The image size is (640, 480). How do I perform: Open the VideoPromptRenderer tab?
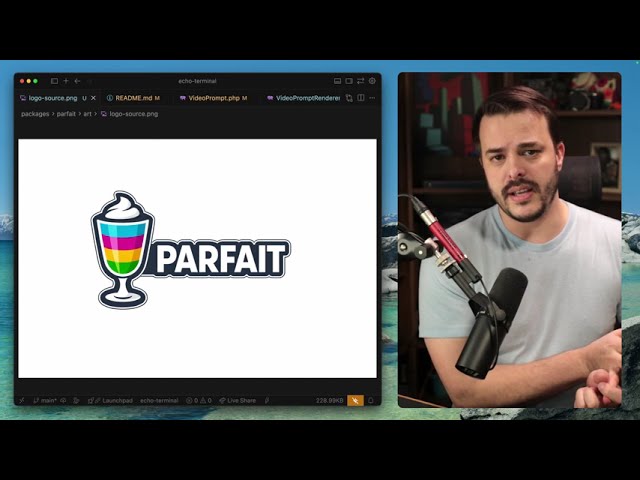coord(303,98)
